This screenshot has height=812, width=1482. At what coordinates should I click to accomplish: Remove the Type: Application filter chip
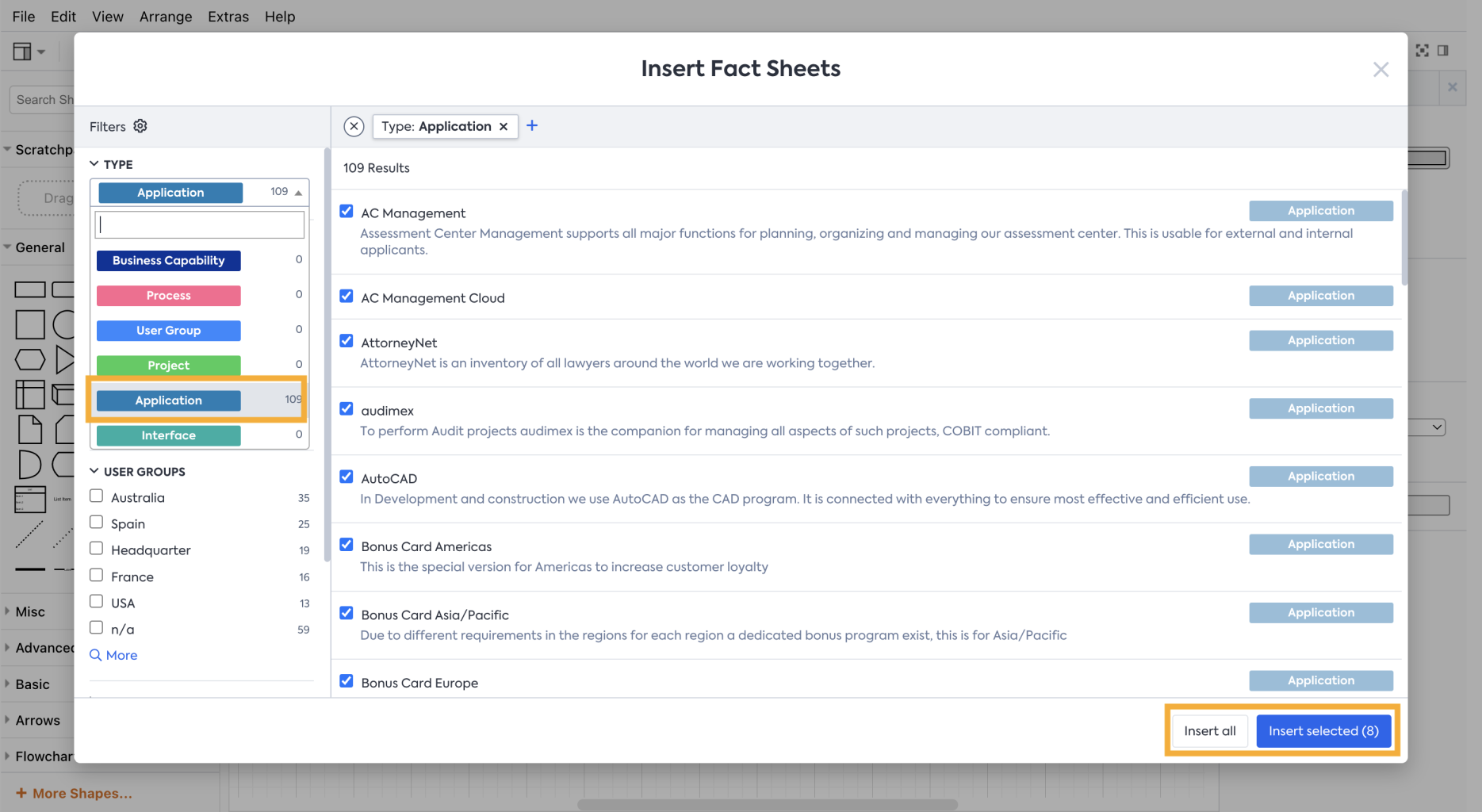[504, 126]
